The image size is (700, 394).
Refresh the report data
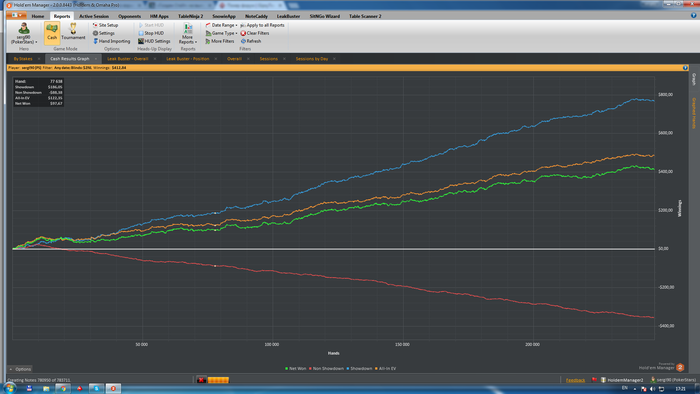pos(251,41)
